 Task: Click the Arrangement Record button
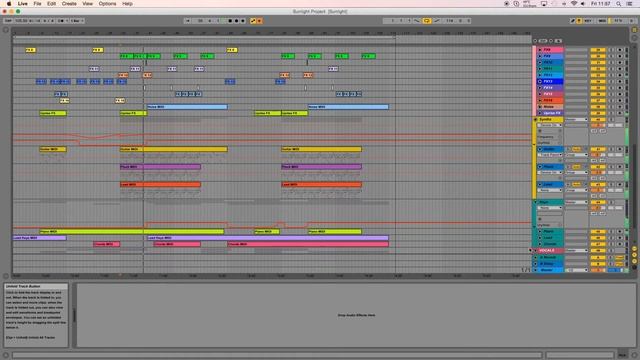coord(243,20)
